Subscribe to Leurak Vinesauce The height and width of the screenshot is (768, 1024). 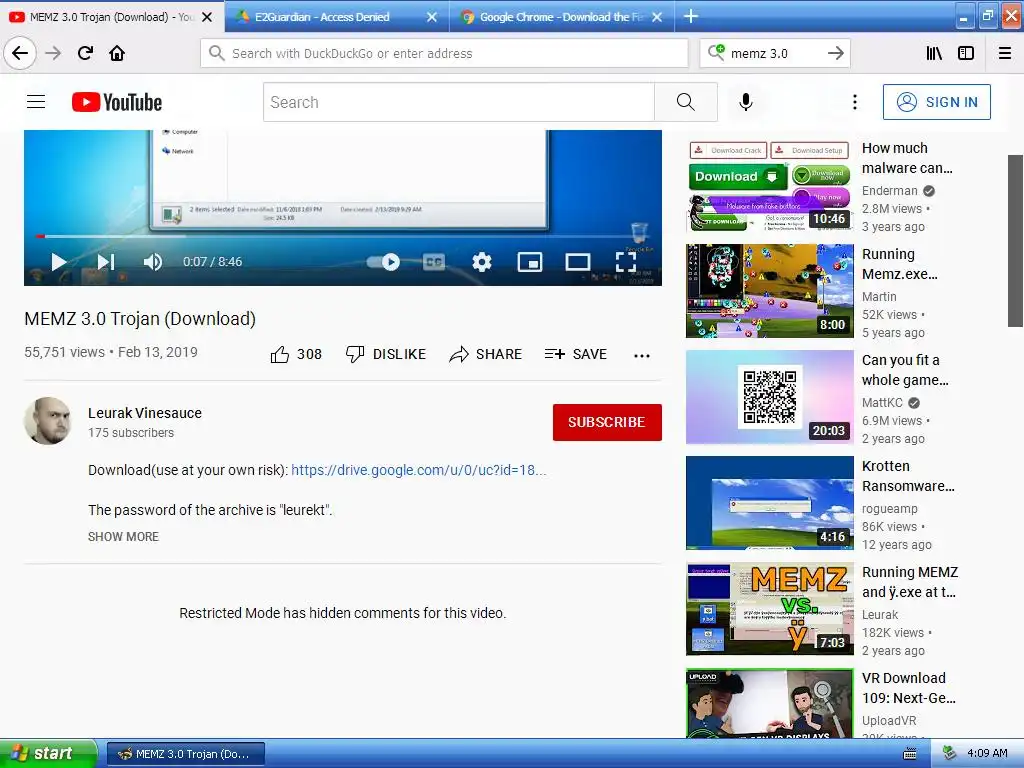[607, 422]
